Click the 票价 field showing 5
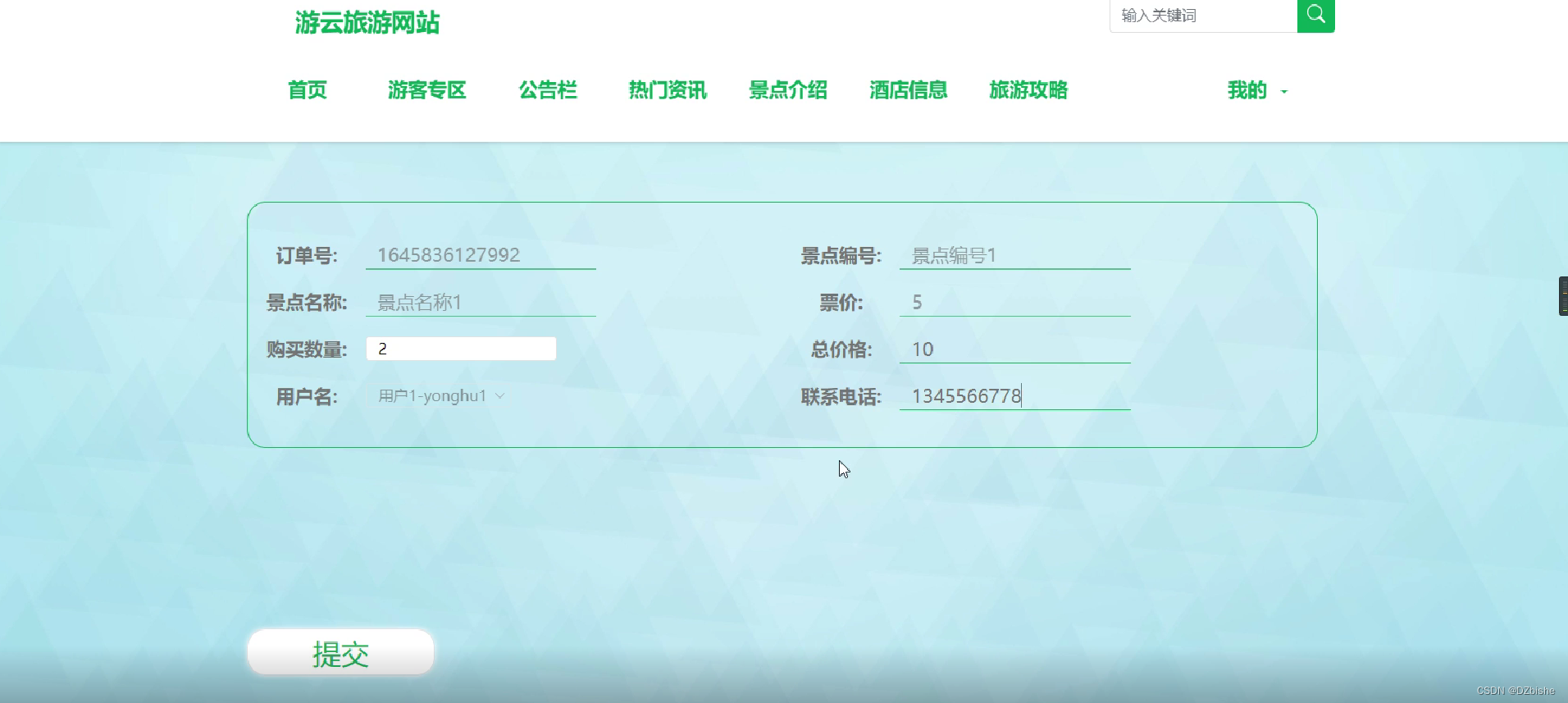Image resolution: width=1568 pixels, height=703 pixels. [x=1015, y=303]
